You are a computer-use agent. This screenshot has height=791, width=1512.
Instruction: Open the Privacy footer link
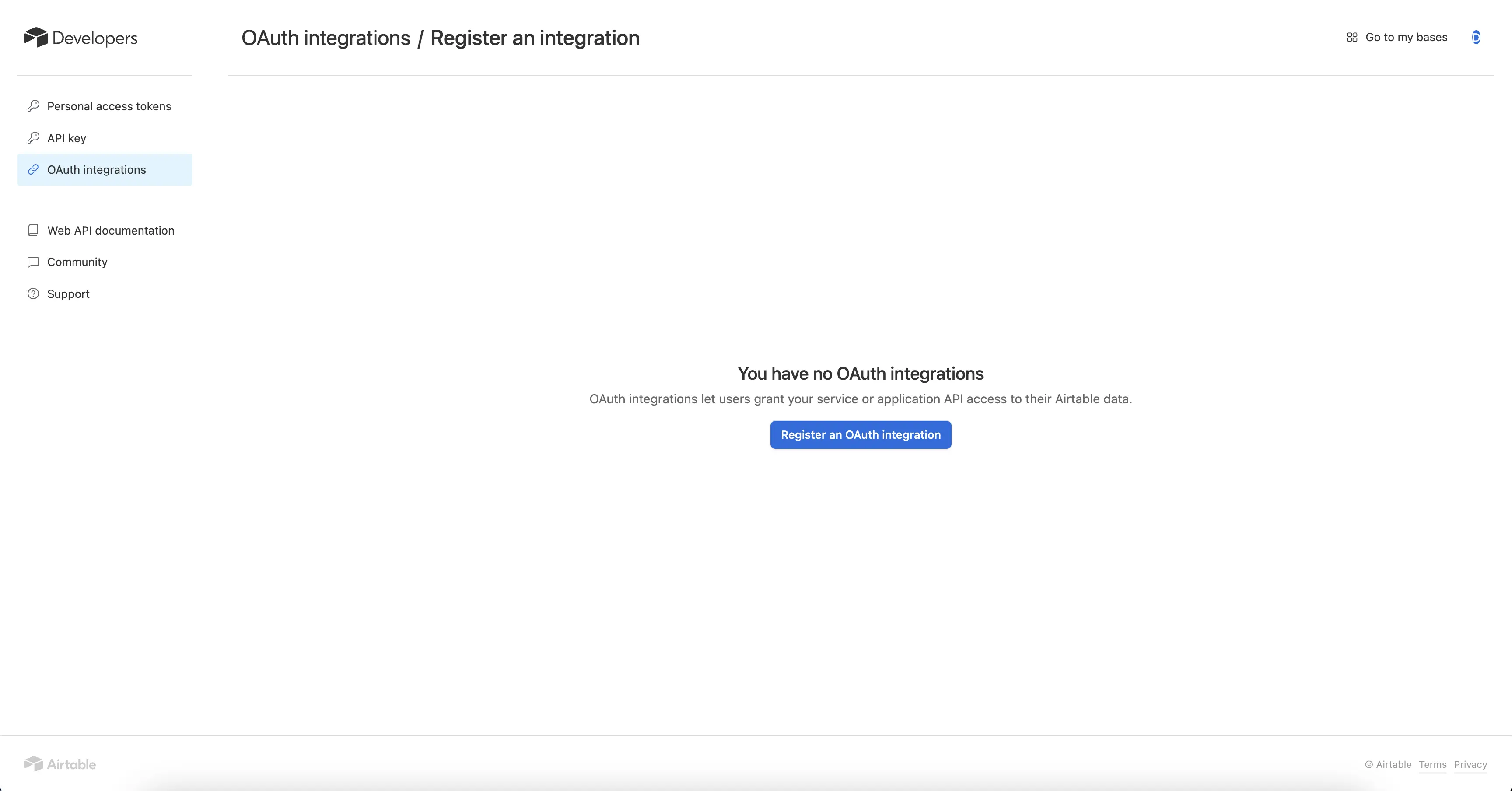click(x=1470, y=764)
